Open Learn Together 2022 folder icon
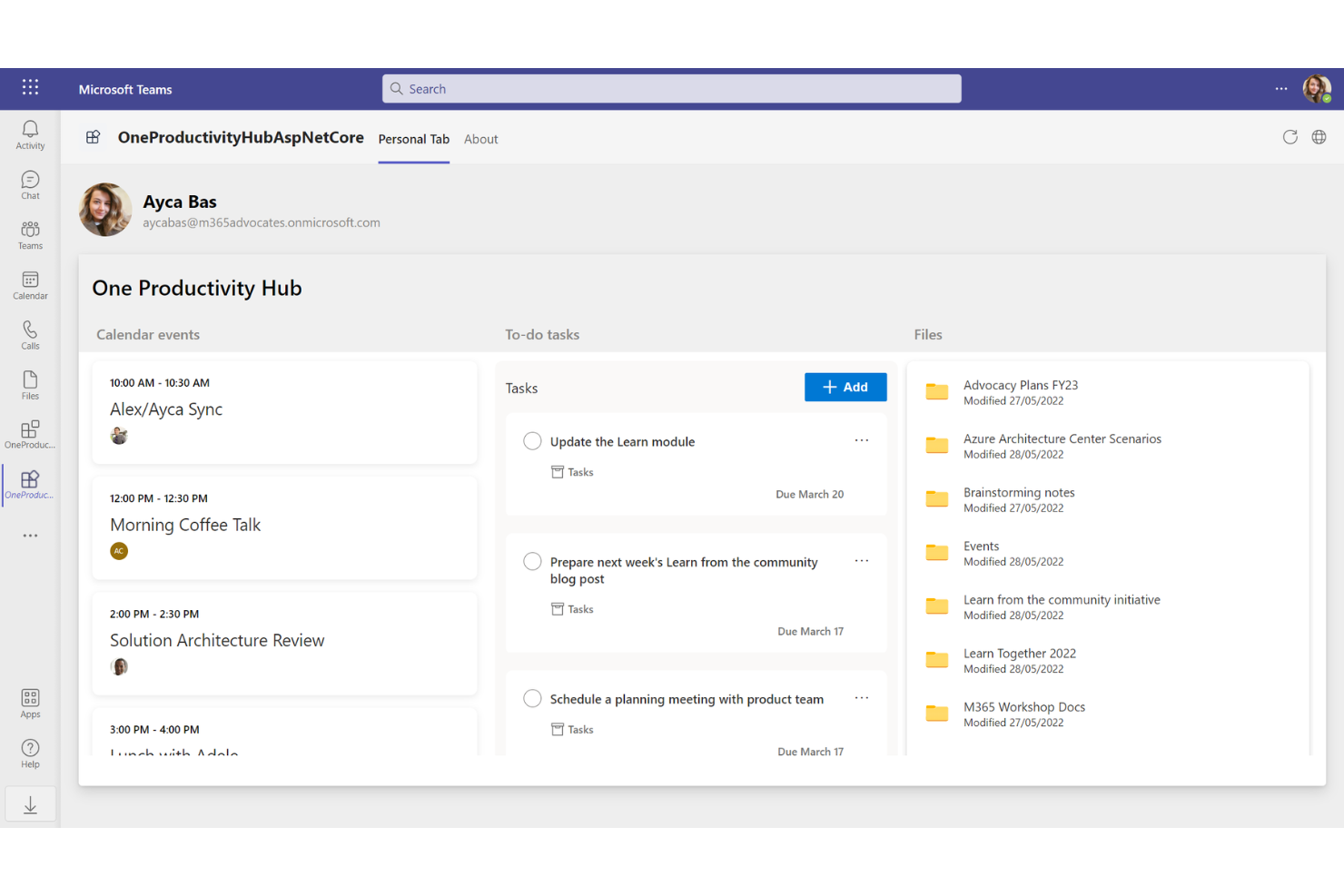Screen dimensions: 1344x896 tap(937, 659)
